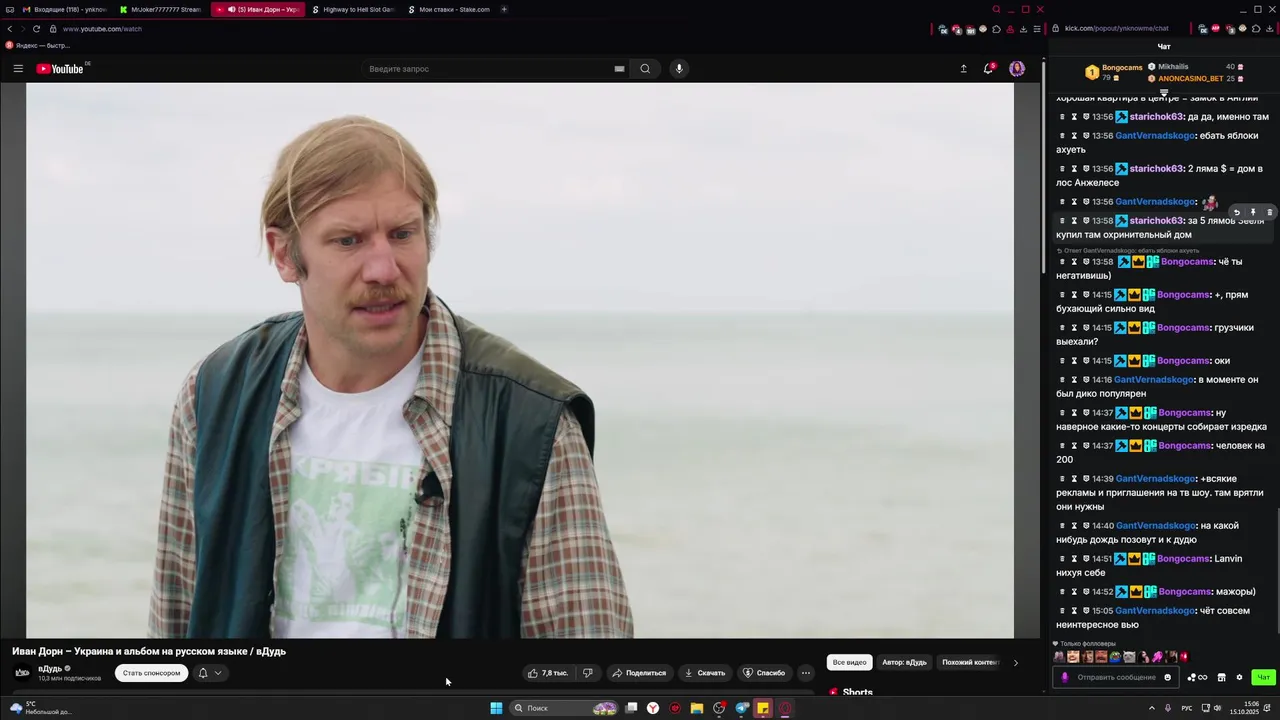Screen dimensions: 1280x720
Task: Click the Стать спонсором button
Action: click(151, 673)
